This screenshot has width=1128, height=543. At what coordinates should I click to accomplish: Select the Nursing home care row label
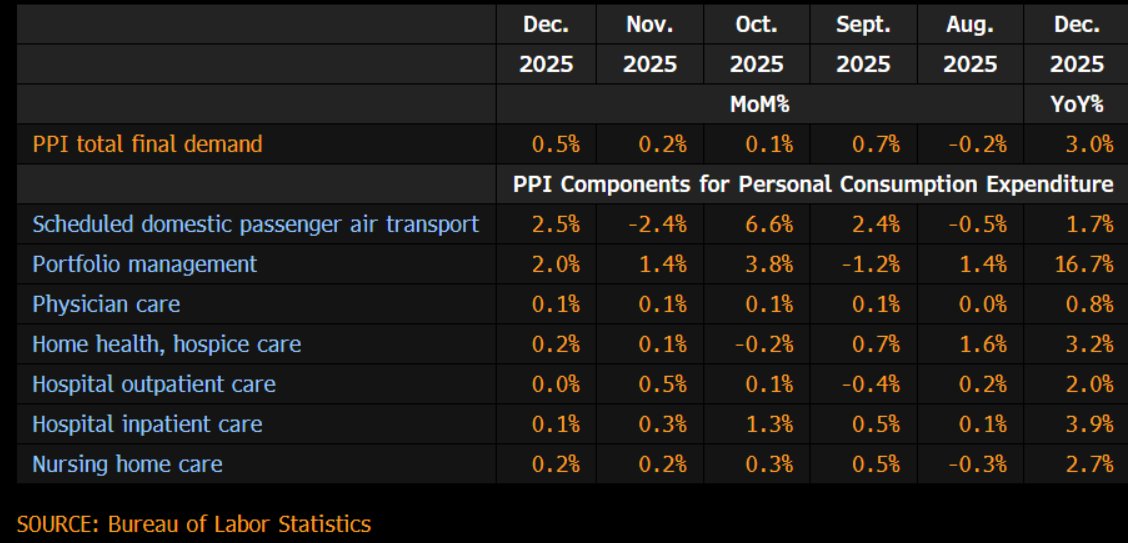127,464
